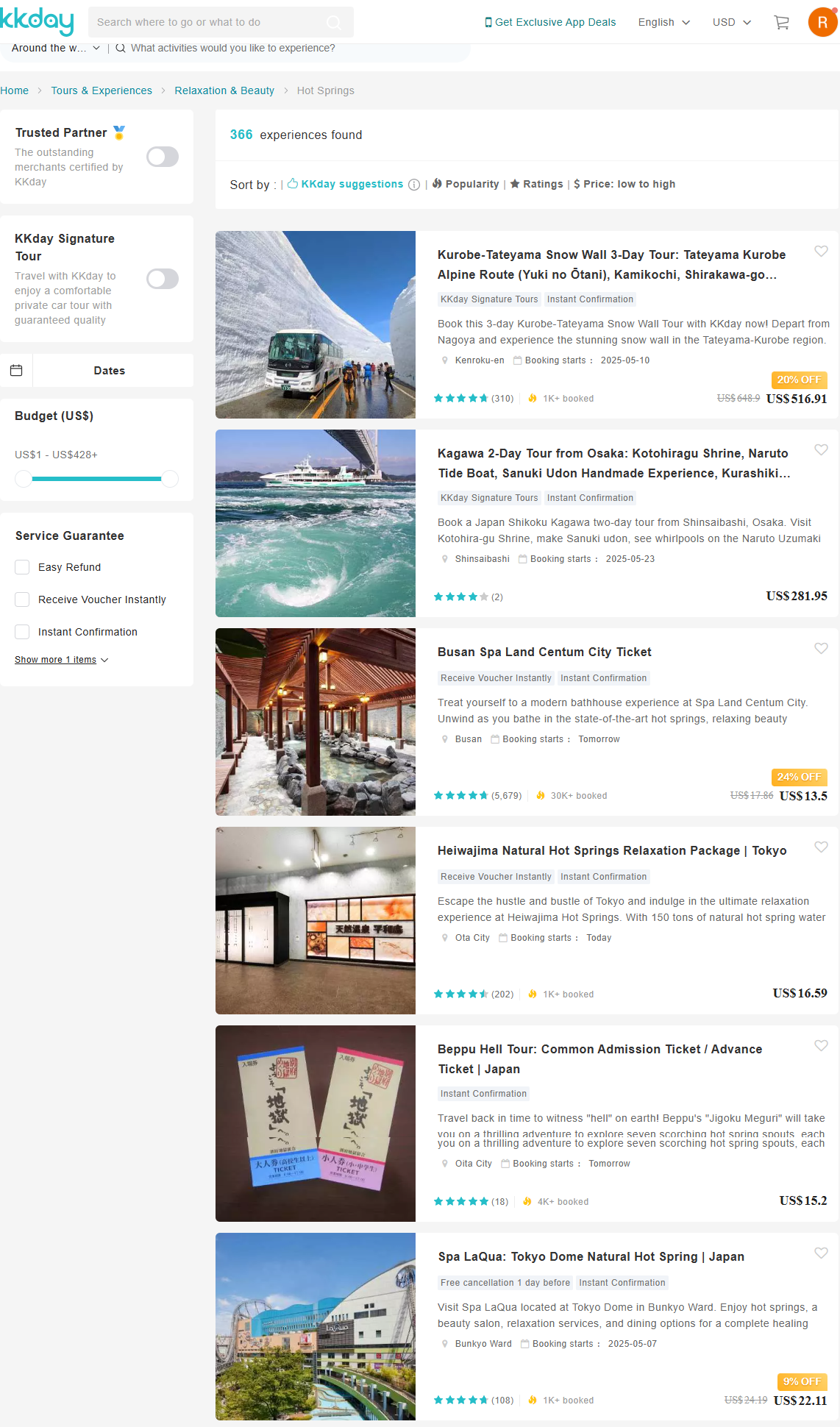The width and height of the screenshot is (840, 1427).
Task: Enable the Trusted Partner toggle
Action: point(163,157)
